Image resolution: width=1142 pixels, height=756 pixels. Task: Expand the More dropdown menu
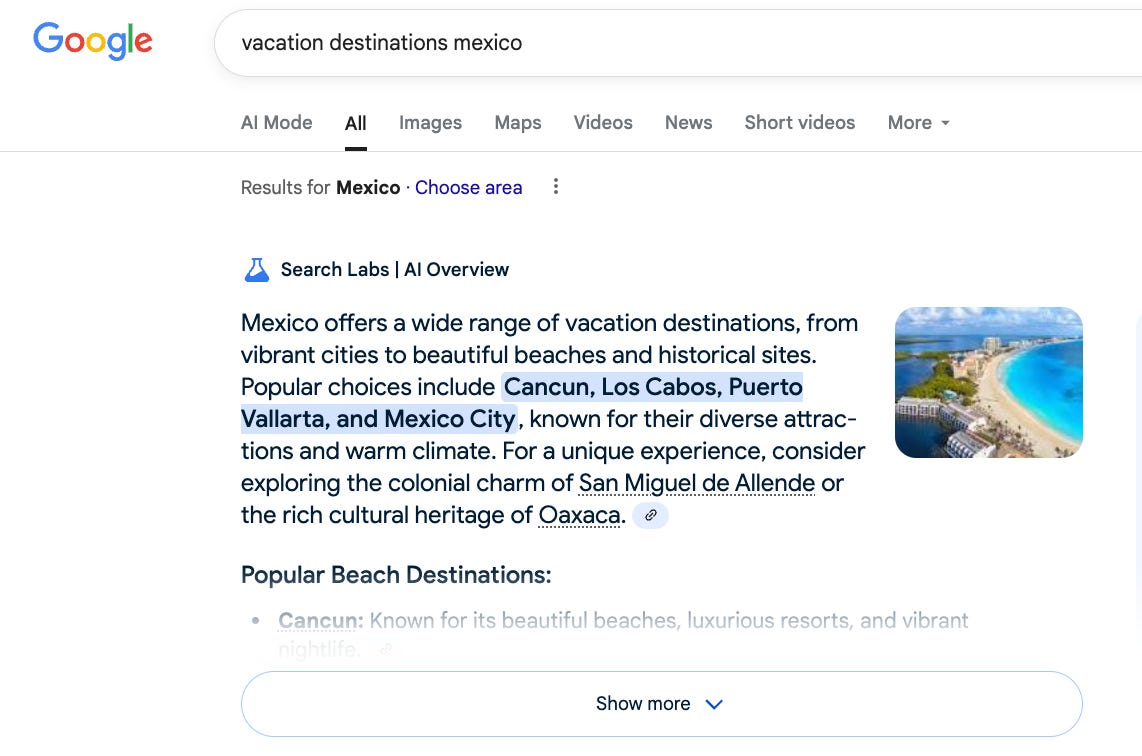(918, 122)
